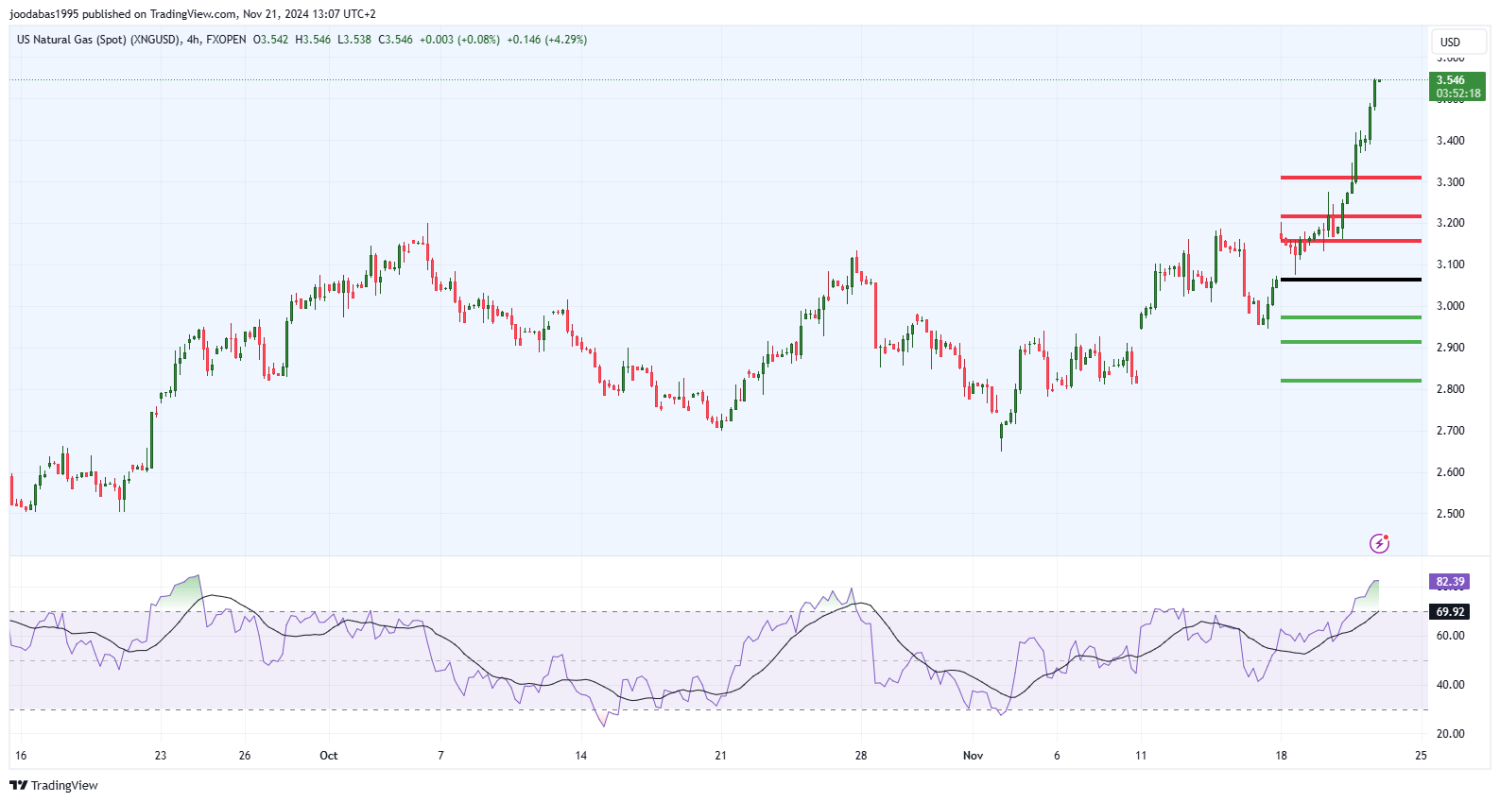Click the black 69.92 RSI average label

click(x=1450, y=610)
